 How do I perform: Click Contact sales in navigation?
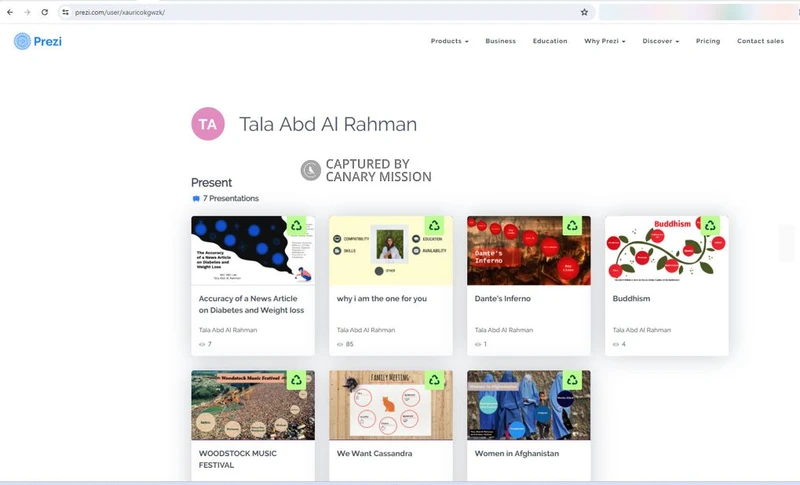click(x=760, y=41)
